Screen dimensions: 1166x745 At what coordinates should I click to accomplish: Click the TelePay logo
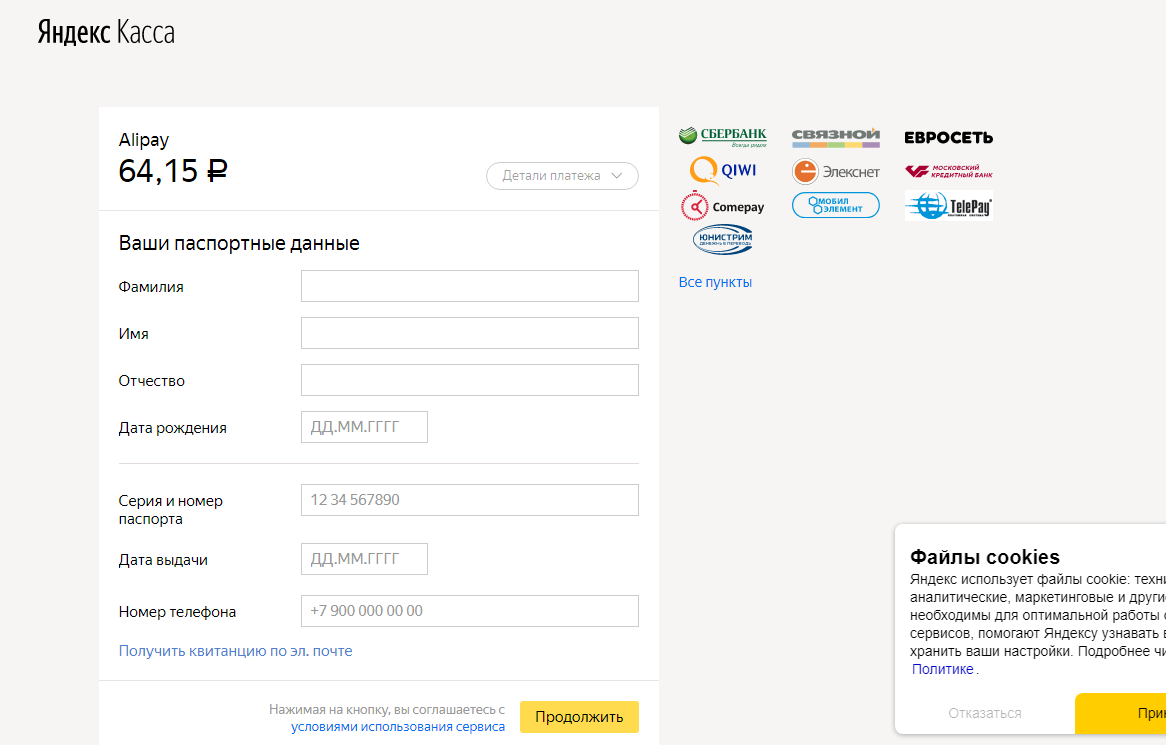(948, 206)
